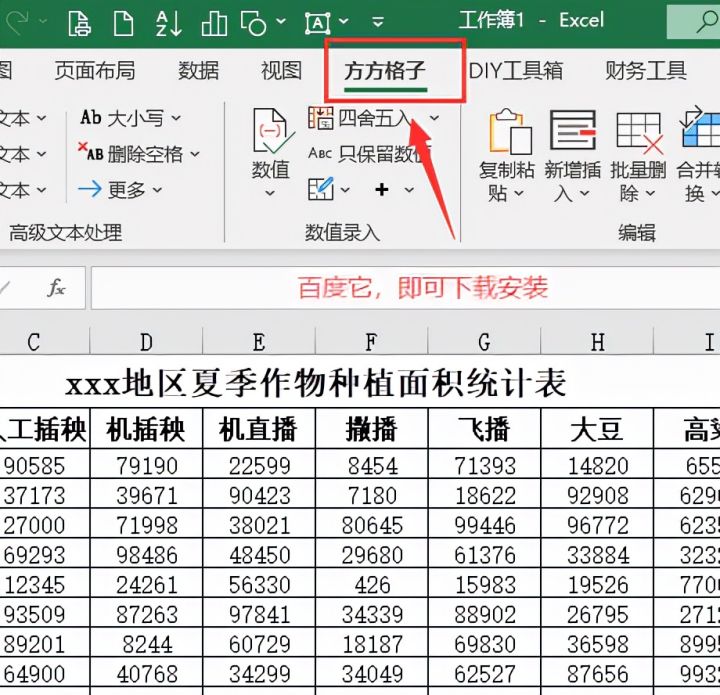720x695 pixels.
Task: Click the 数值 document icon
Action: click(x=272, y=132)
